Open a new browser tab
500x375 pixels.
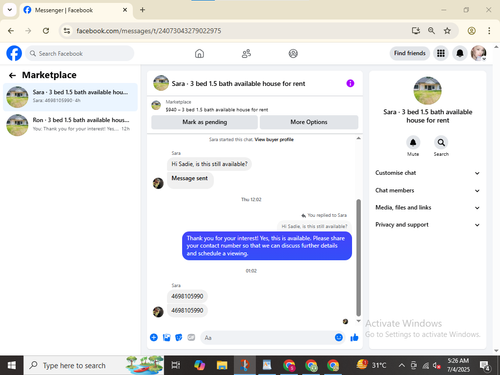pyautogui.click(x=142, y=10)
